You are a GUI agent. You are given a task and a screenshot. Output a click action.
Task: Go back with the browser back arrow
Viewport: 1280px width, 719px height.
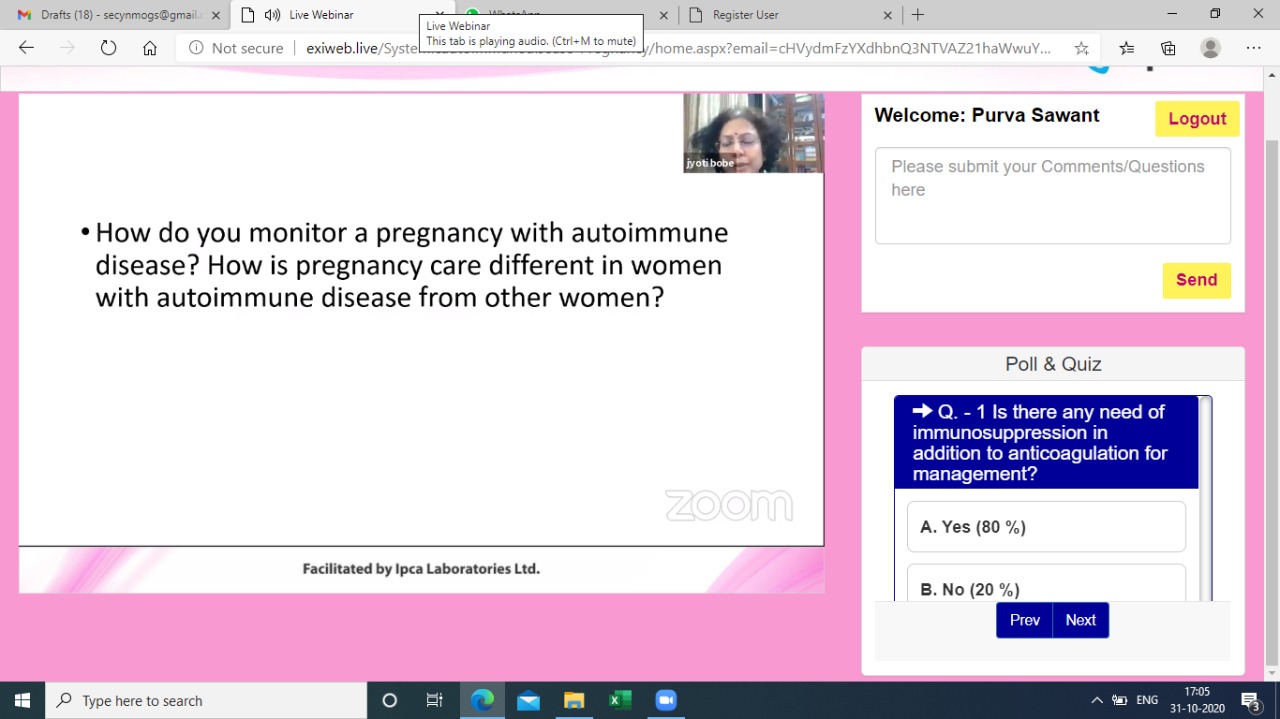pos(27,48)
